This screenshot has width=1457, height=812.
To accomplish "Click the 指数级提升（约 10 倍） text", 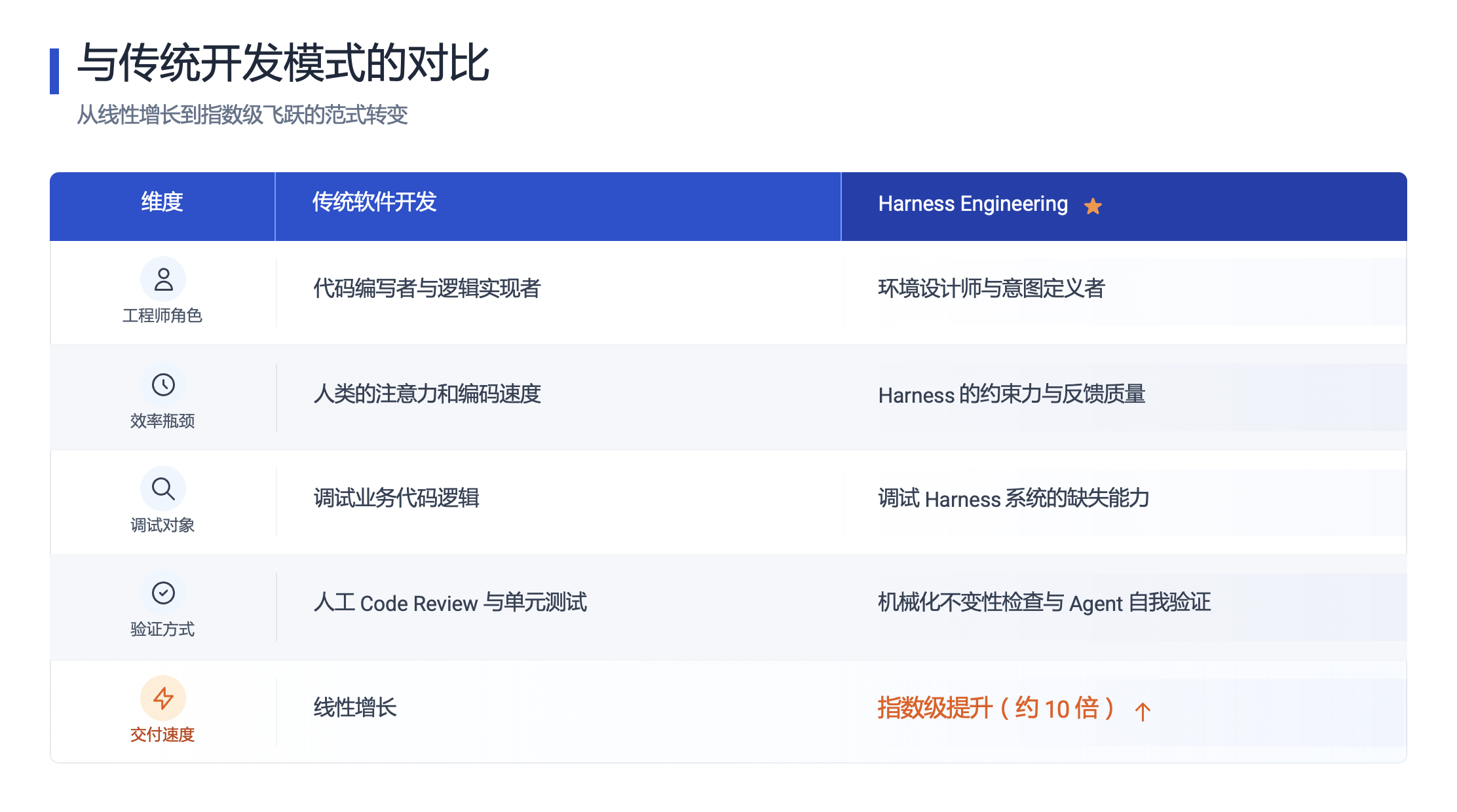I will tap(996, 709).
